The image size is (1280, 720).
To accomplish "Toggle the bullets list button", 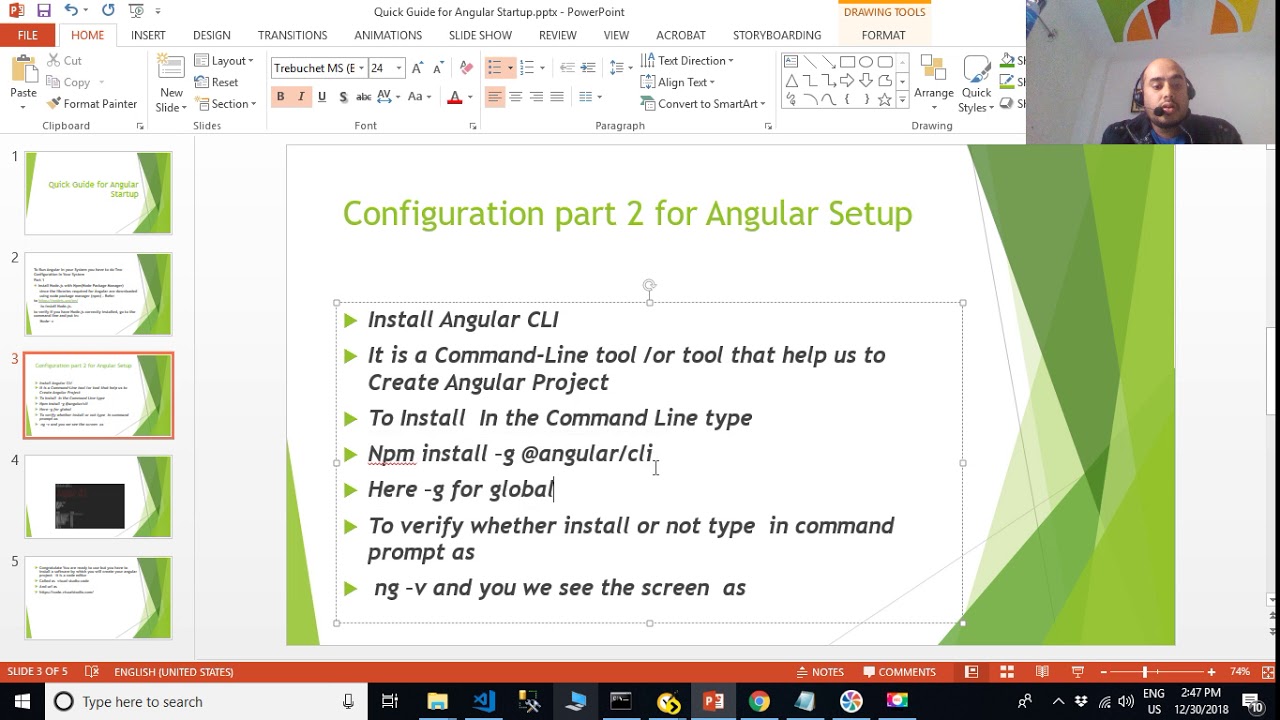I will 494,68.
